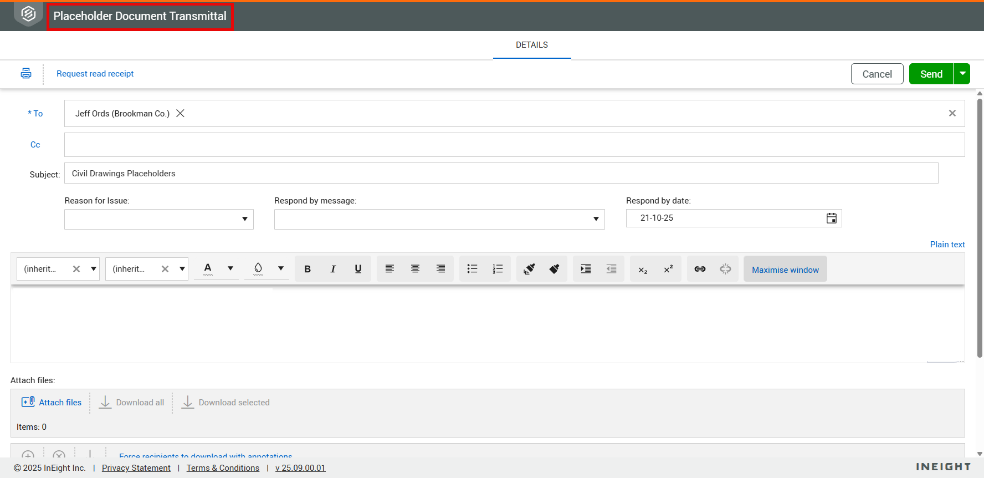Click Maximise window button
The image size is (984, 478).
tap(785, 269)
